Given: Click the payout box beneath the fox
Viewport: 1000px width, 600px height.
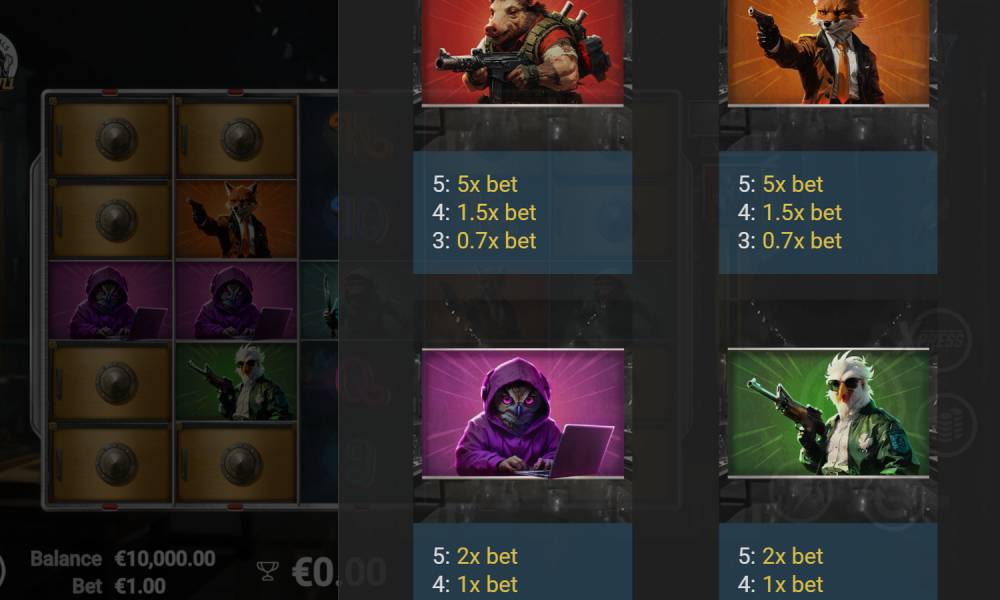Looking at the screenshot, I should pos(828,212).
